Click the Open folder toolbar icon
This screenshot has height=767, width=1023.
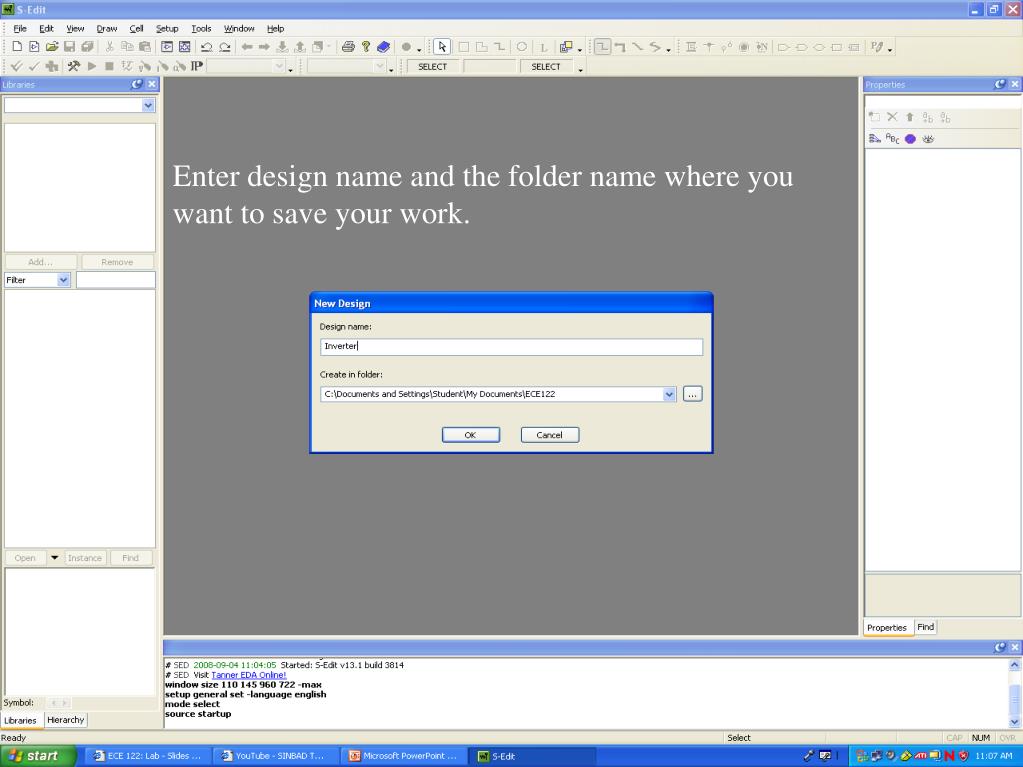click(x=52, y=47)
